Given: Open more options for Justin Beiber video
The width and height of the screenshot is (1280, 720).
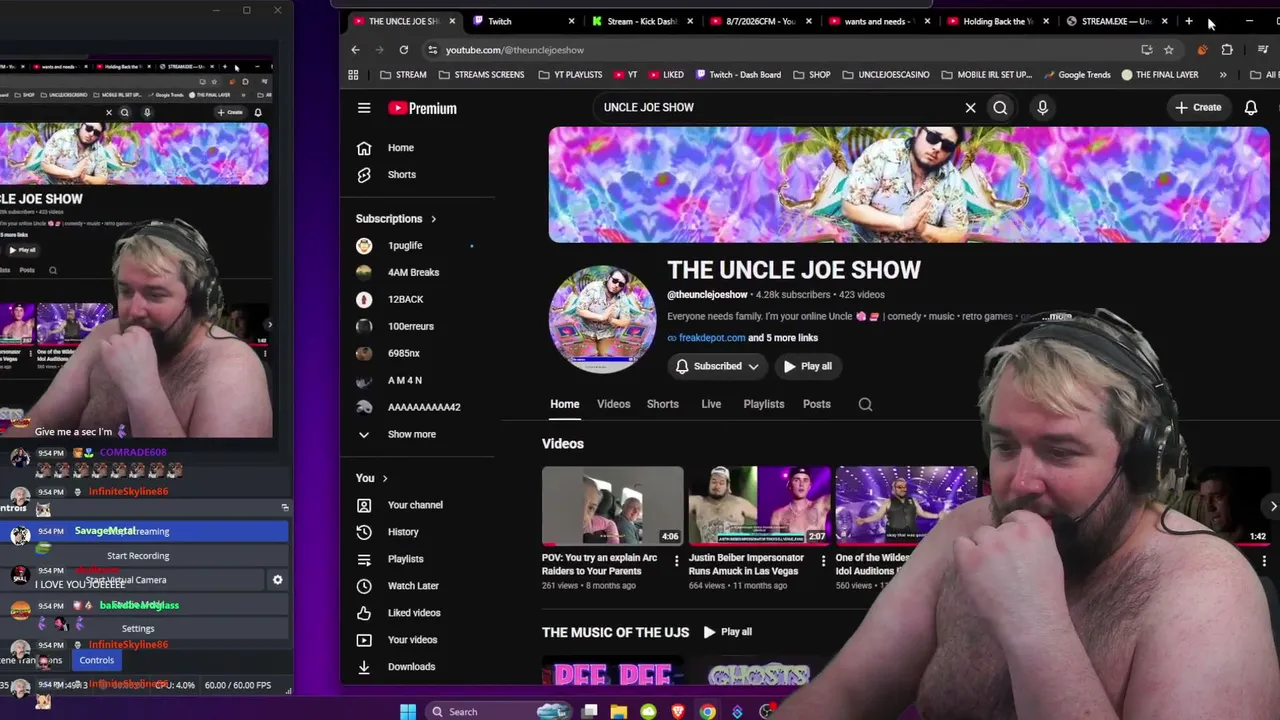Looking at the screenshot, I should point(823,561).
